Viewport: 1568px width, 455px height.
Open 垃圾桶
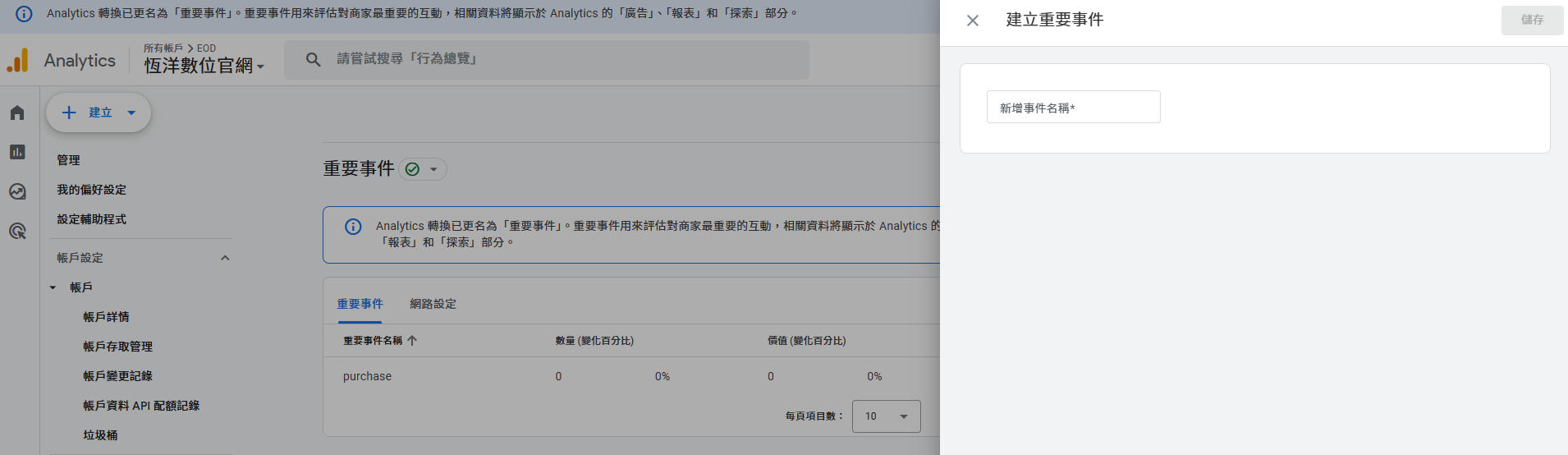pyautogui.click(x=100, y=435)
